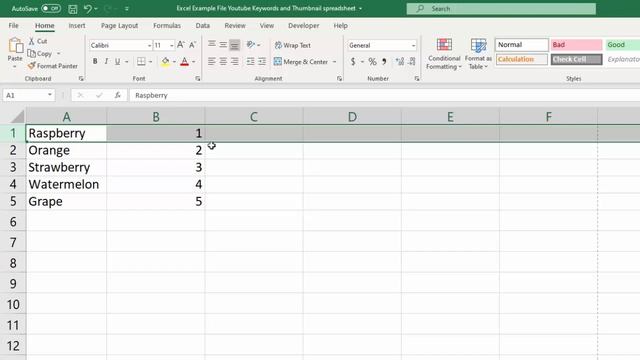
Task: Click Increase Font Size icon
Action: click(x=181, y=45)
